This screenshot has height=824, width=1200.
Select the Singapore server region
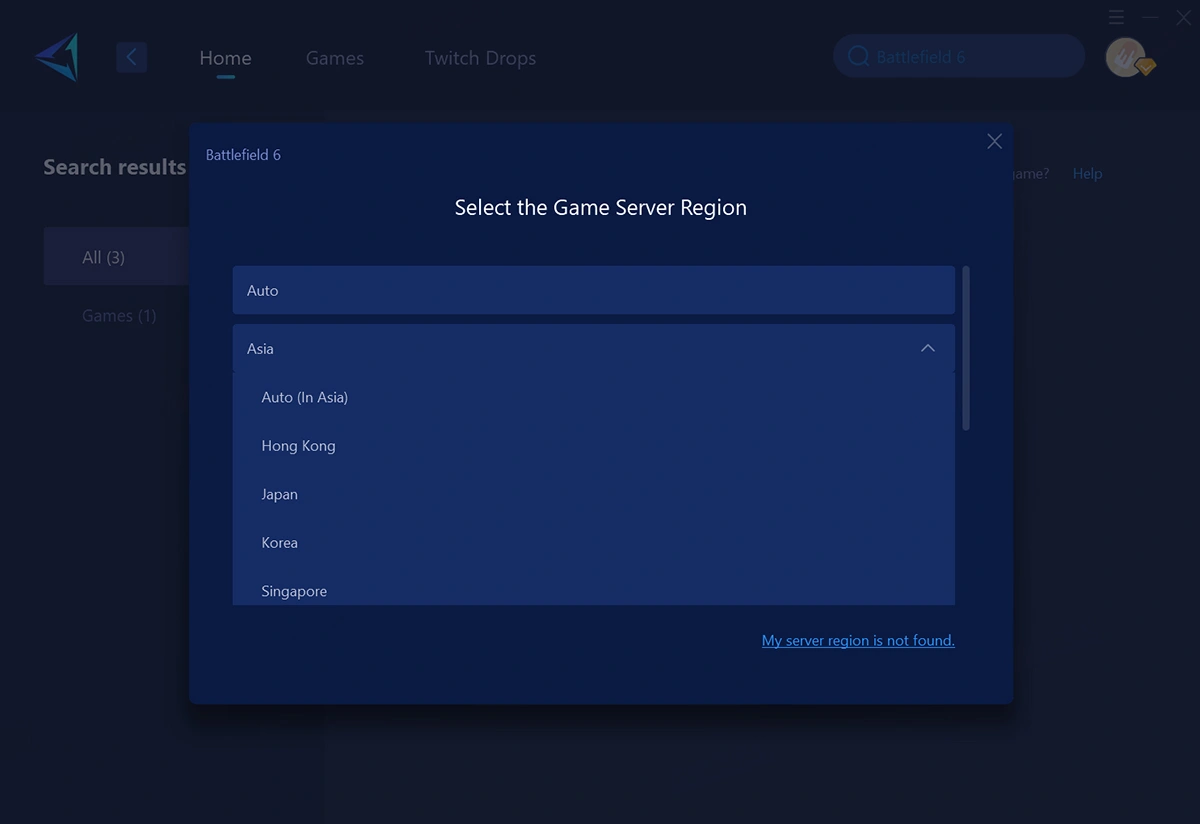[293, 591]
